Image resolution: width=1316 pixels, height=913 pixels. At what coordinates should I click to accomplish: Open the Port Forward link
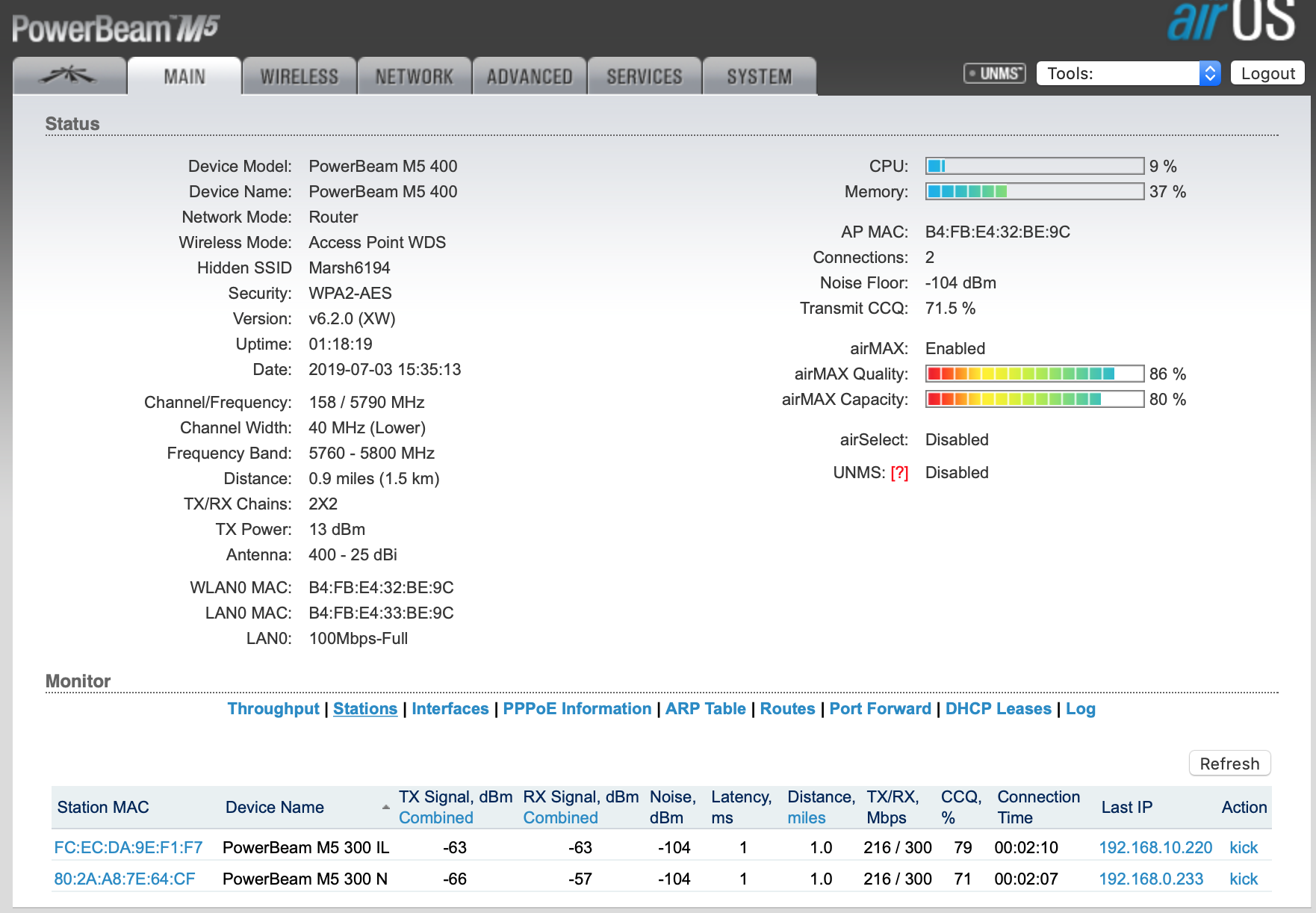(881, 709)
